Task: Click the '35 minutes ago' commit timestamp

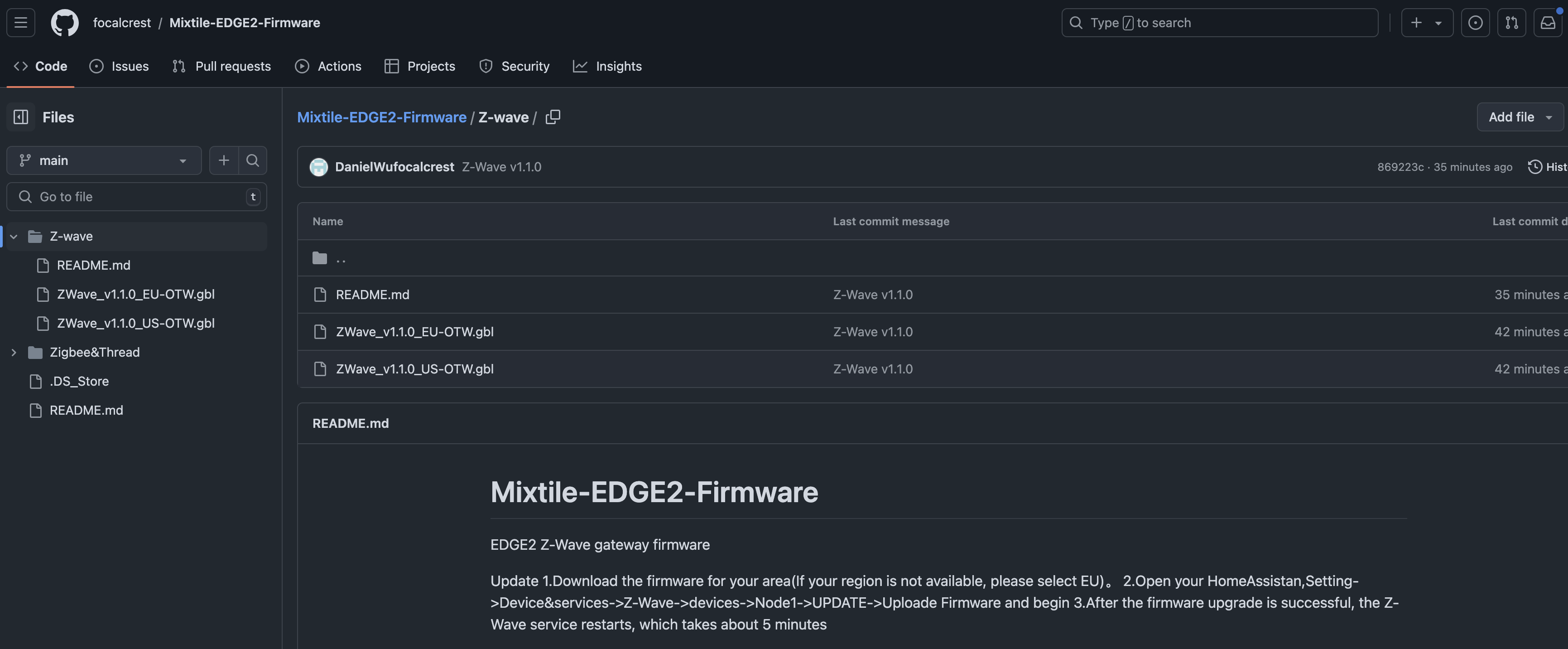Action: point(1472,167)
